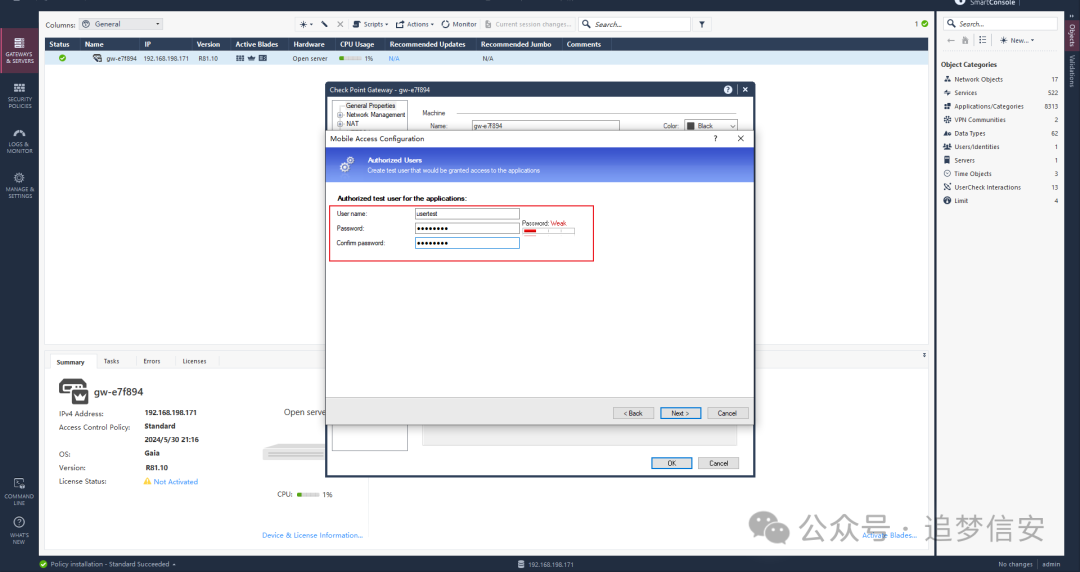Click the Limit category icon
The image size is (1080, 572).
click(947, 201)
